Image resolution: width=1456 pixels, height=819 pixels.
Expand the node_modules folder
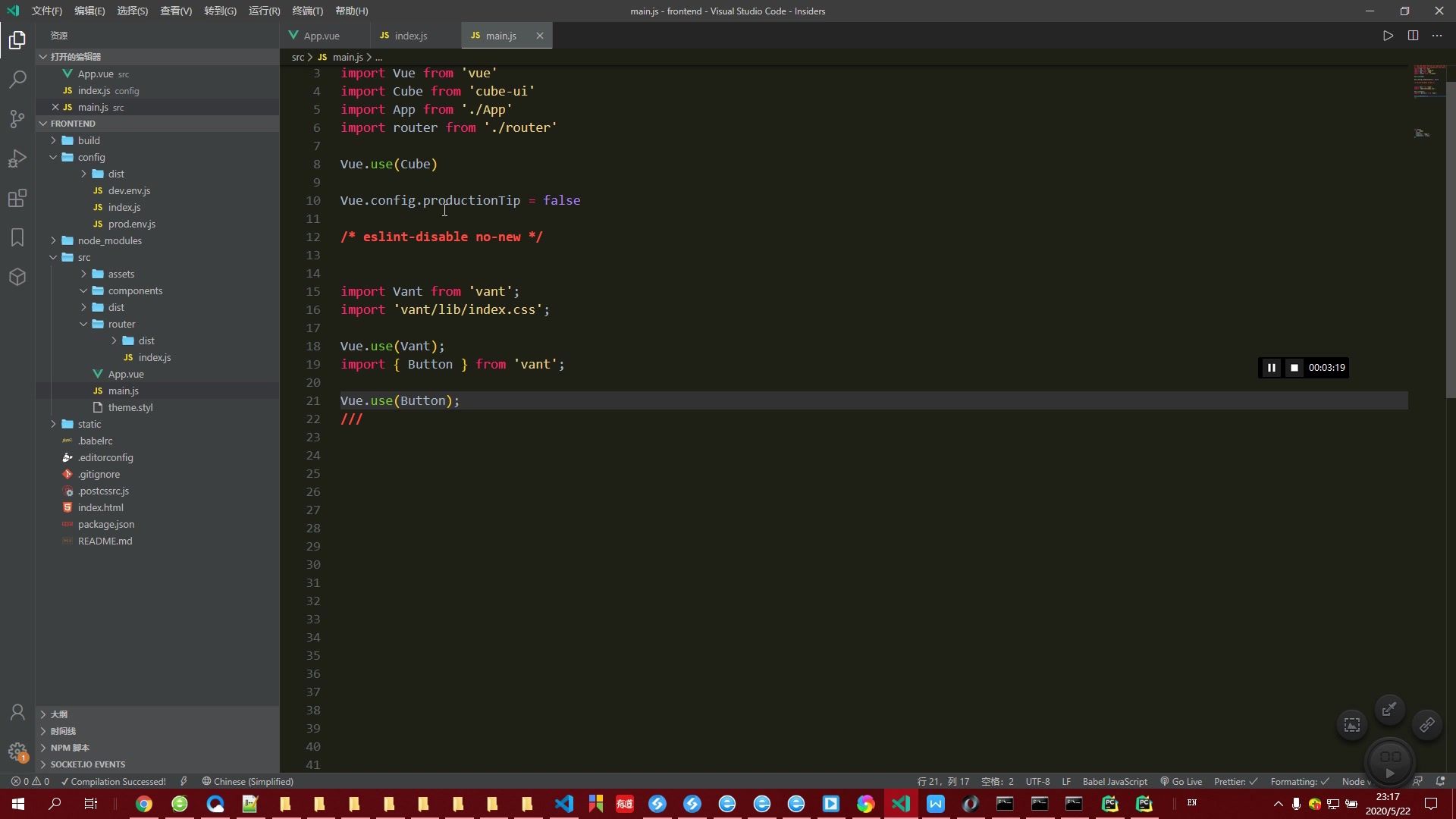109,240
